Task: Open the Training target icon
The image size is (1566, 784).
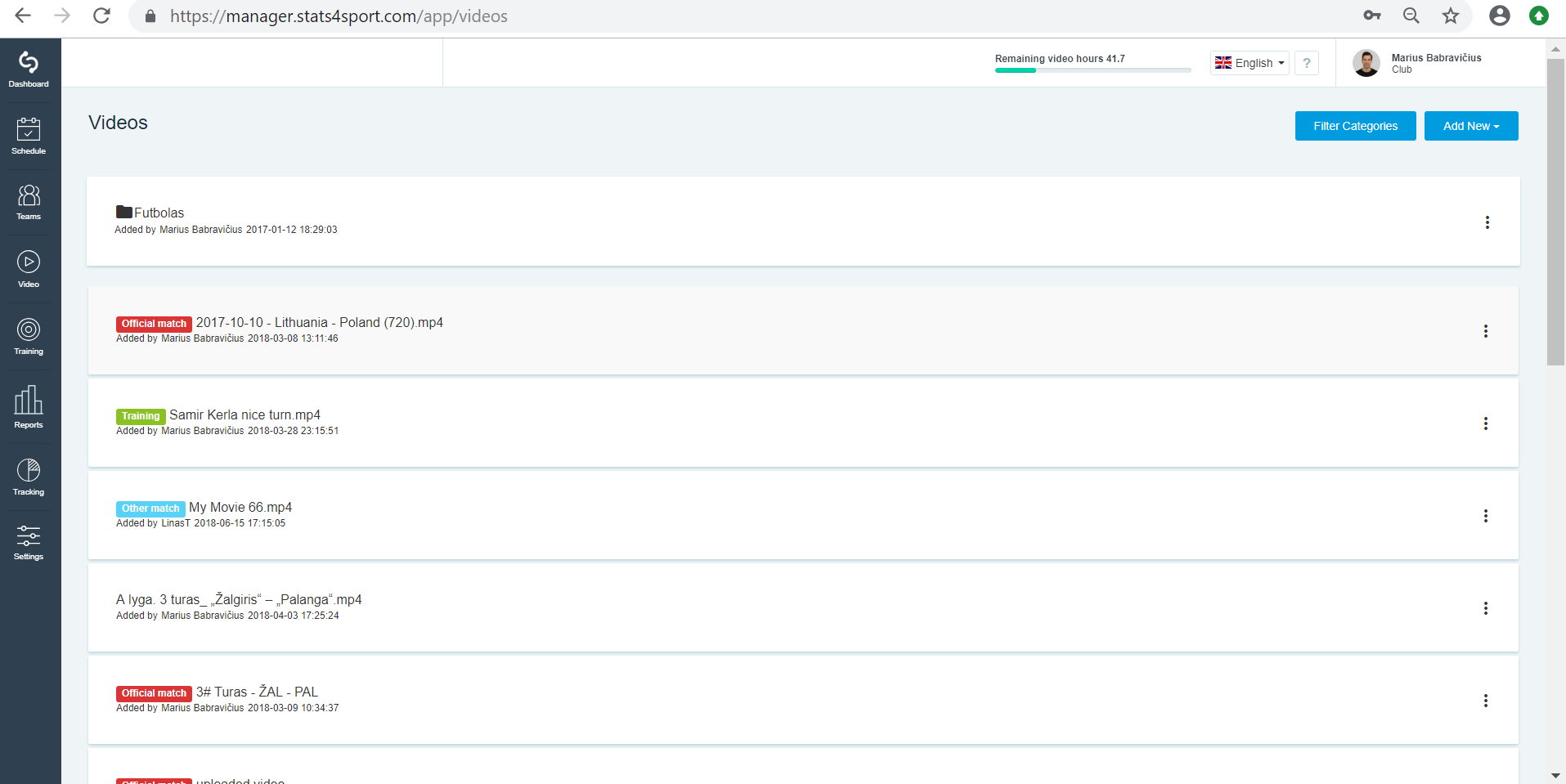Action: (29, 336)
